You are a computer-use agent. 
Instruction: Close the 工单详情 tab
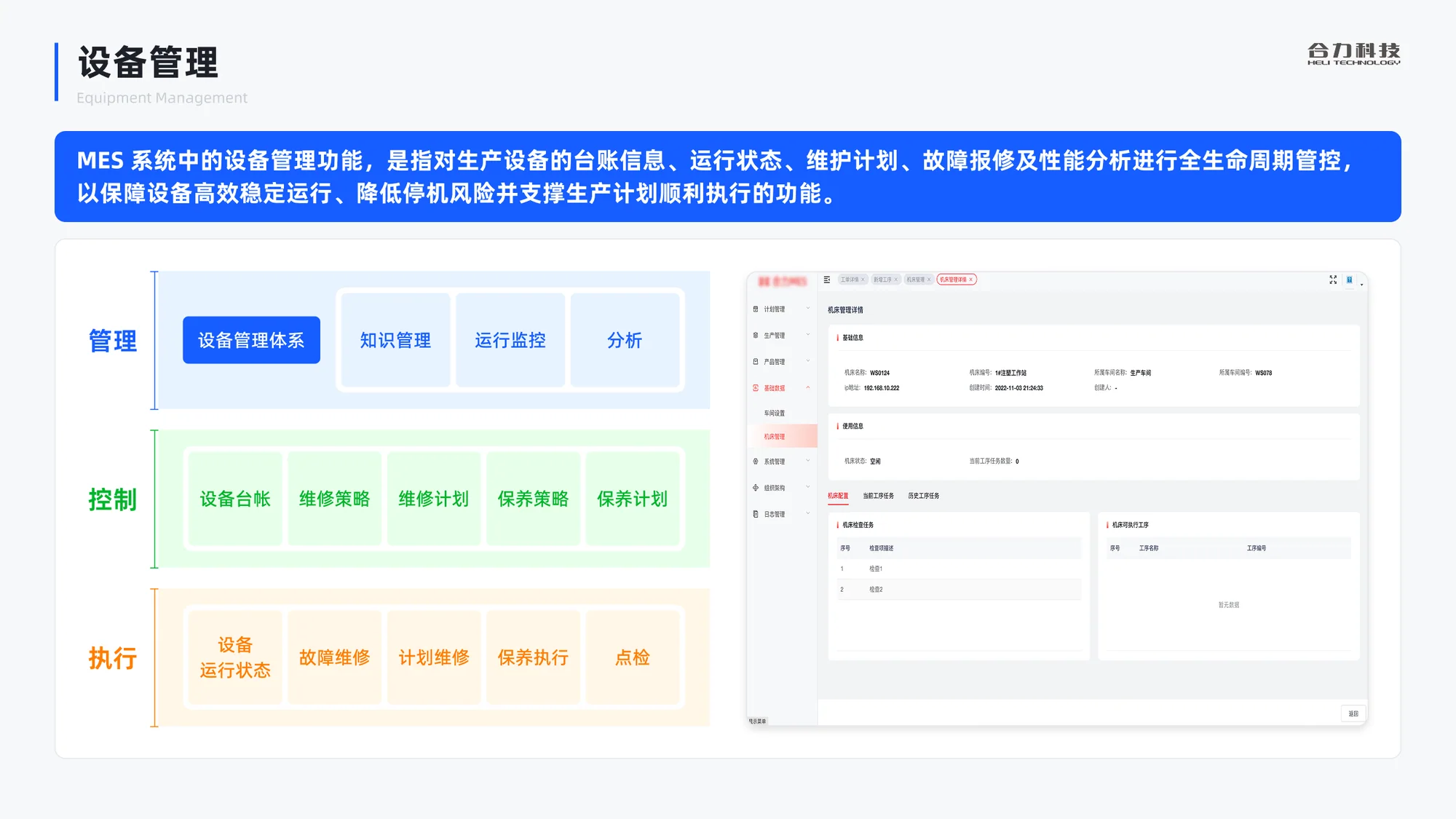pos(863,280)
